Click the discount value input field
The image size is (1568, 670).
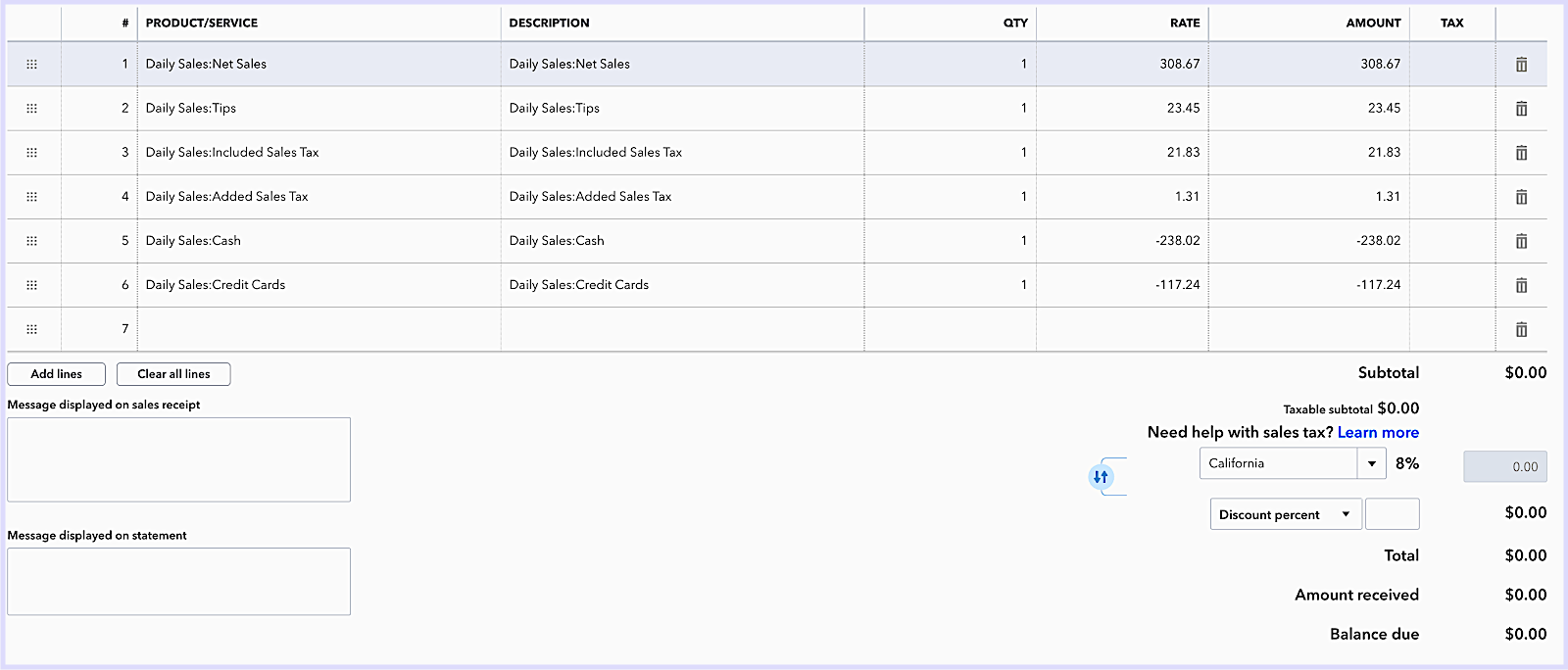(1392, 514)
